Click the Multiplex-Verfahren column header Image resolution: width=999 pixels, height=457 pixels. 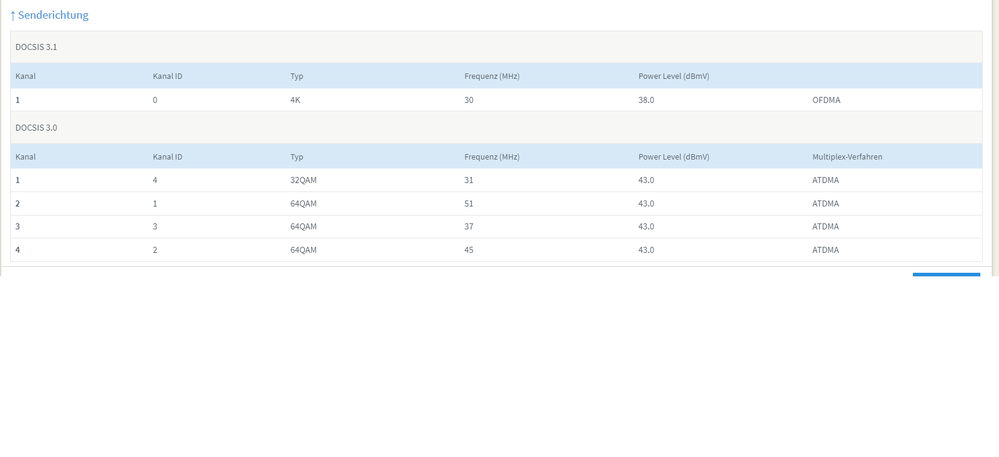[x=847, y=157]
